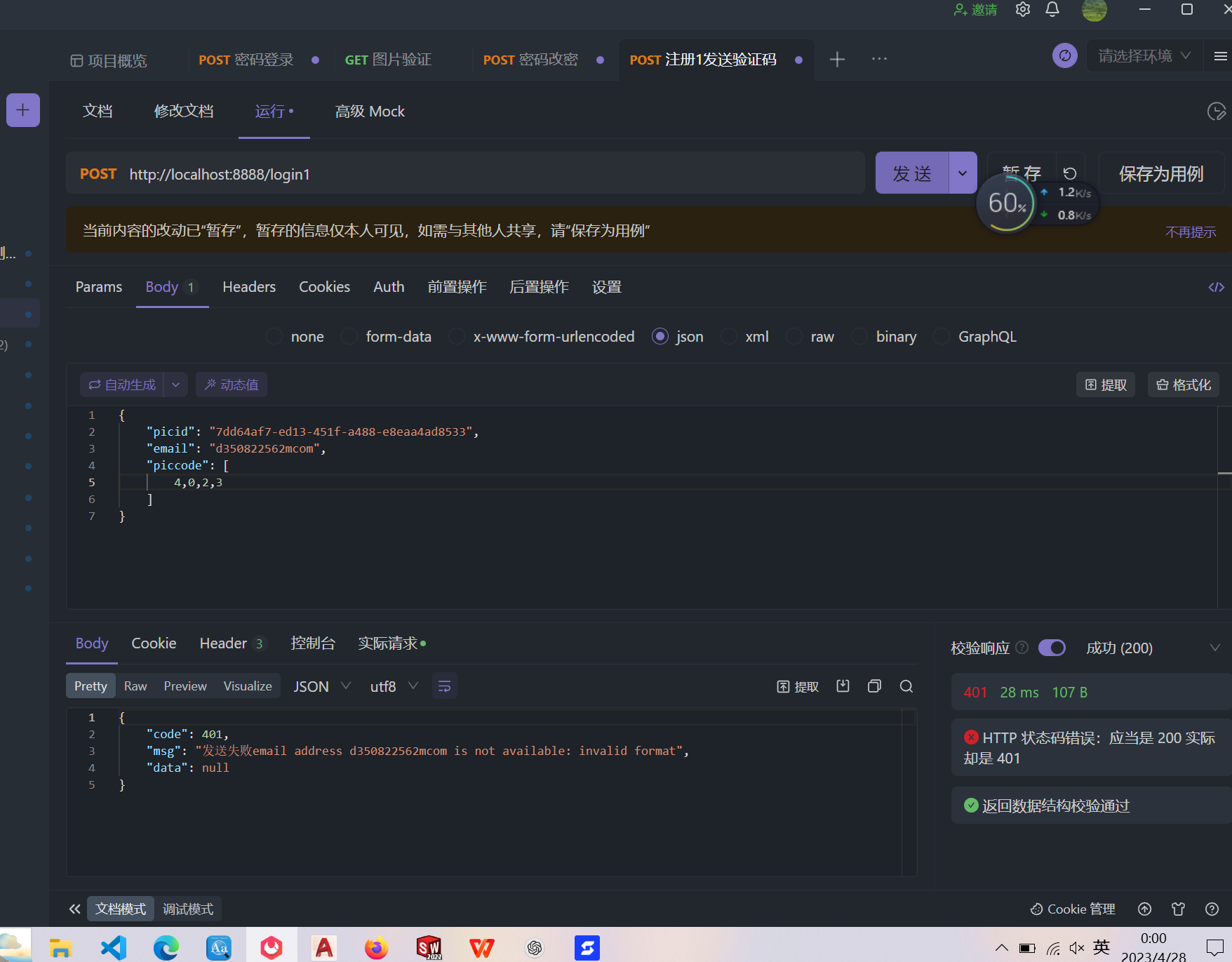Open the 文档 sub-tab

(98, 112)
